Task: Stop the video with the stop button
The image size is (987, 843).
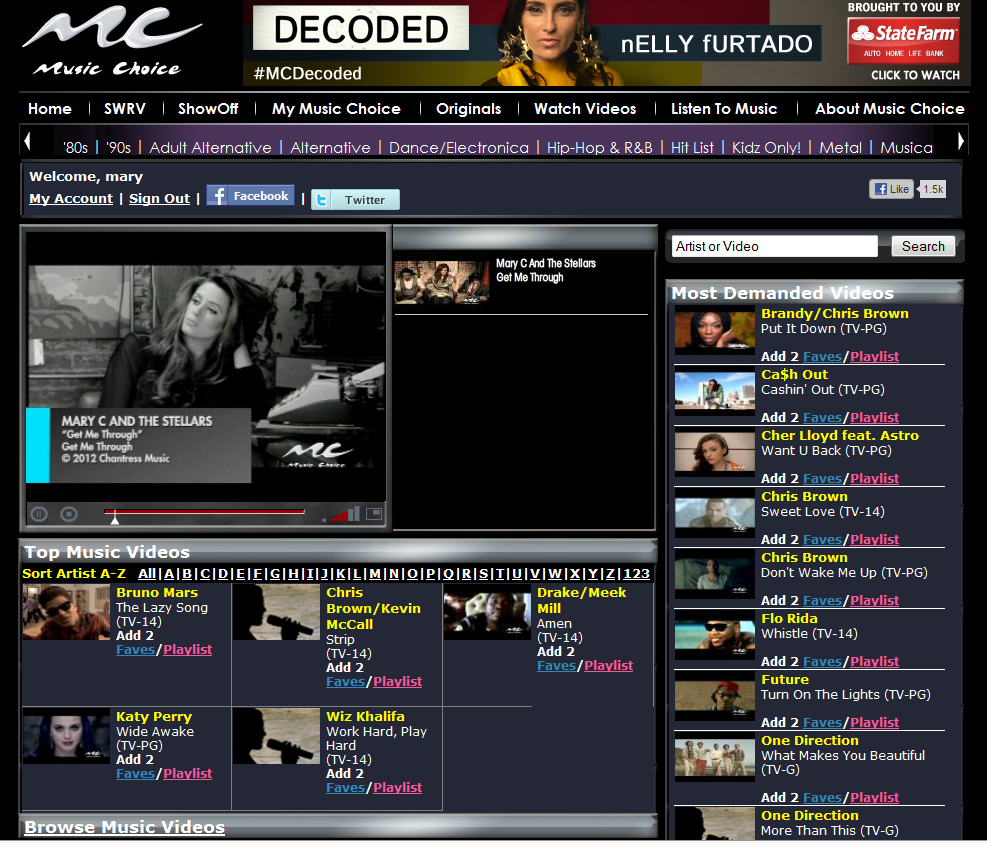Action: [68, 514]
